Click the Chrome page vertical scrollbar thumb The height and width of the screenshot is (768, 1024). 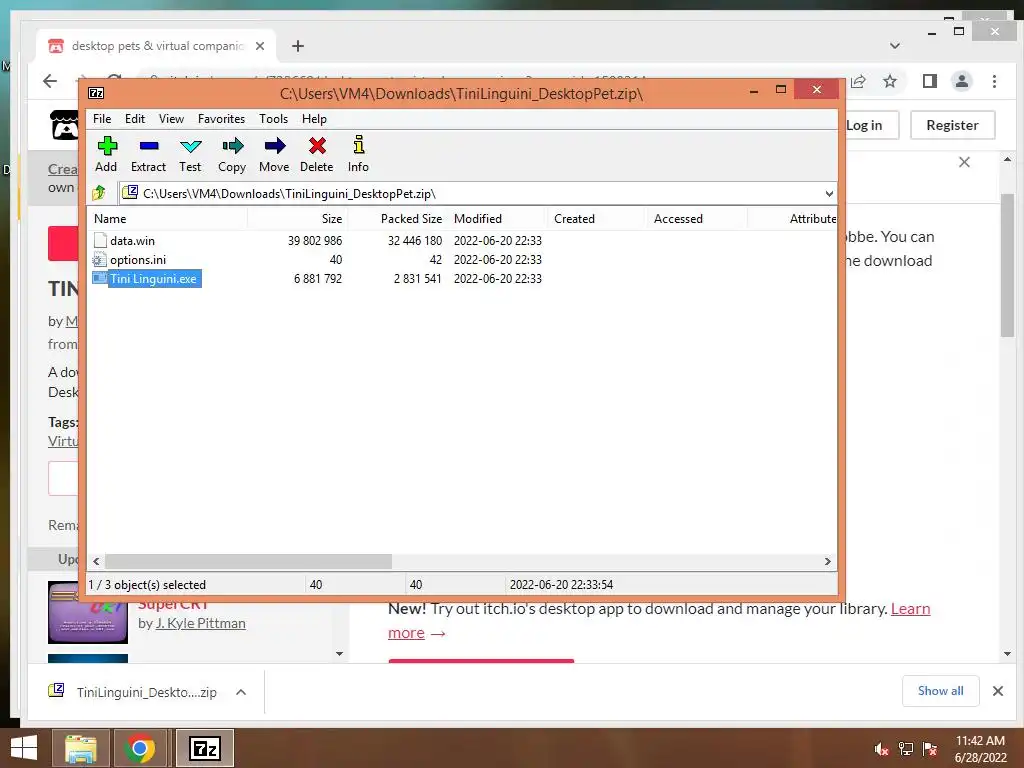click(x=1006, y=265)
